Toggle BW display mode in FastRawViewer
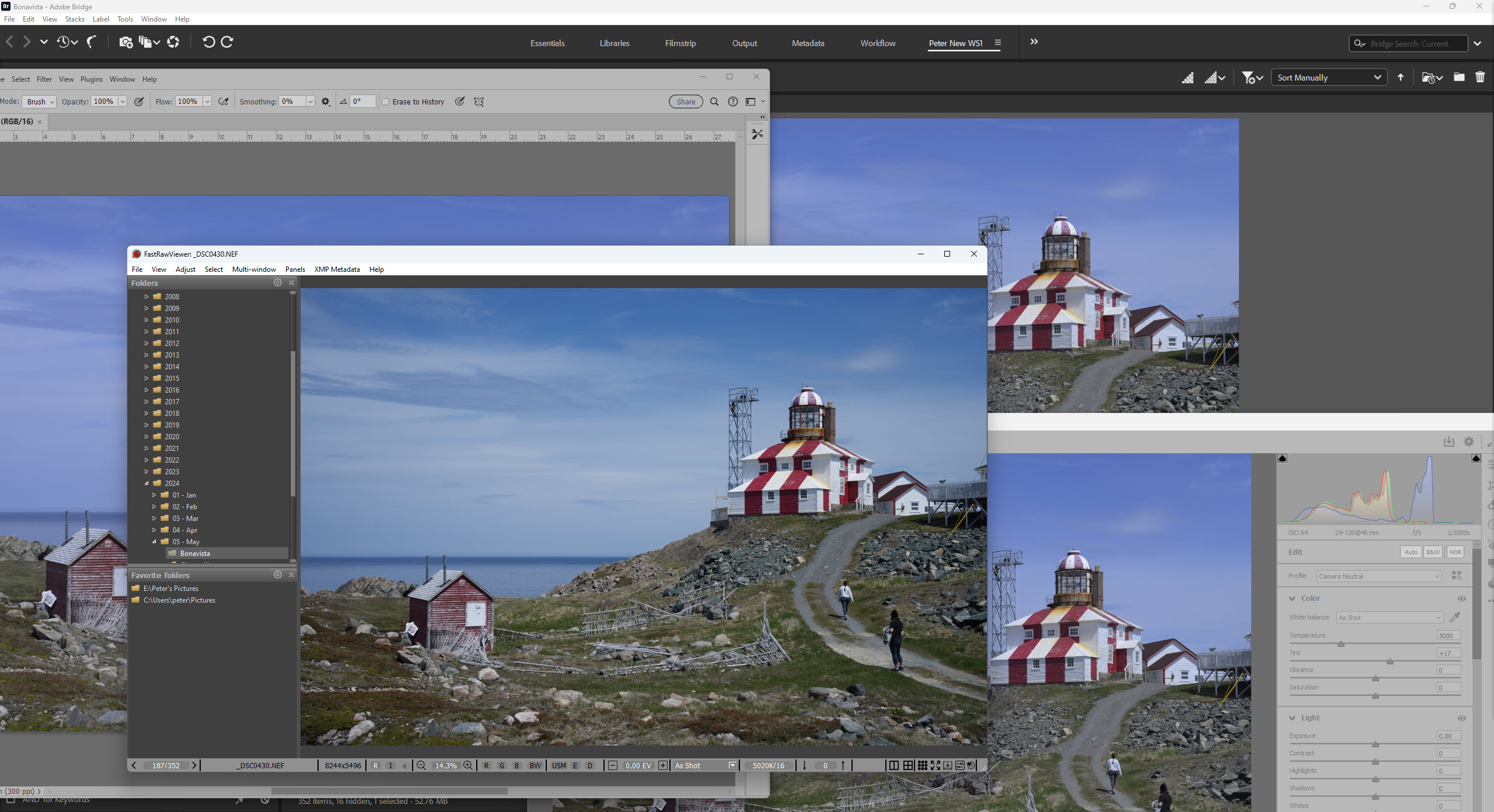The height and width of the screenshot is (812, 1494). click(x=535, y=765)
